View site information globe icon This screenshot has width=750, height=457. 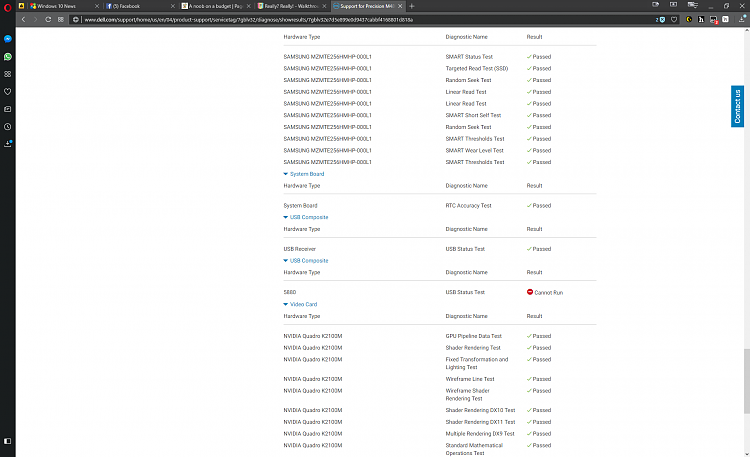coord(76,20)
